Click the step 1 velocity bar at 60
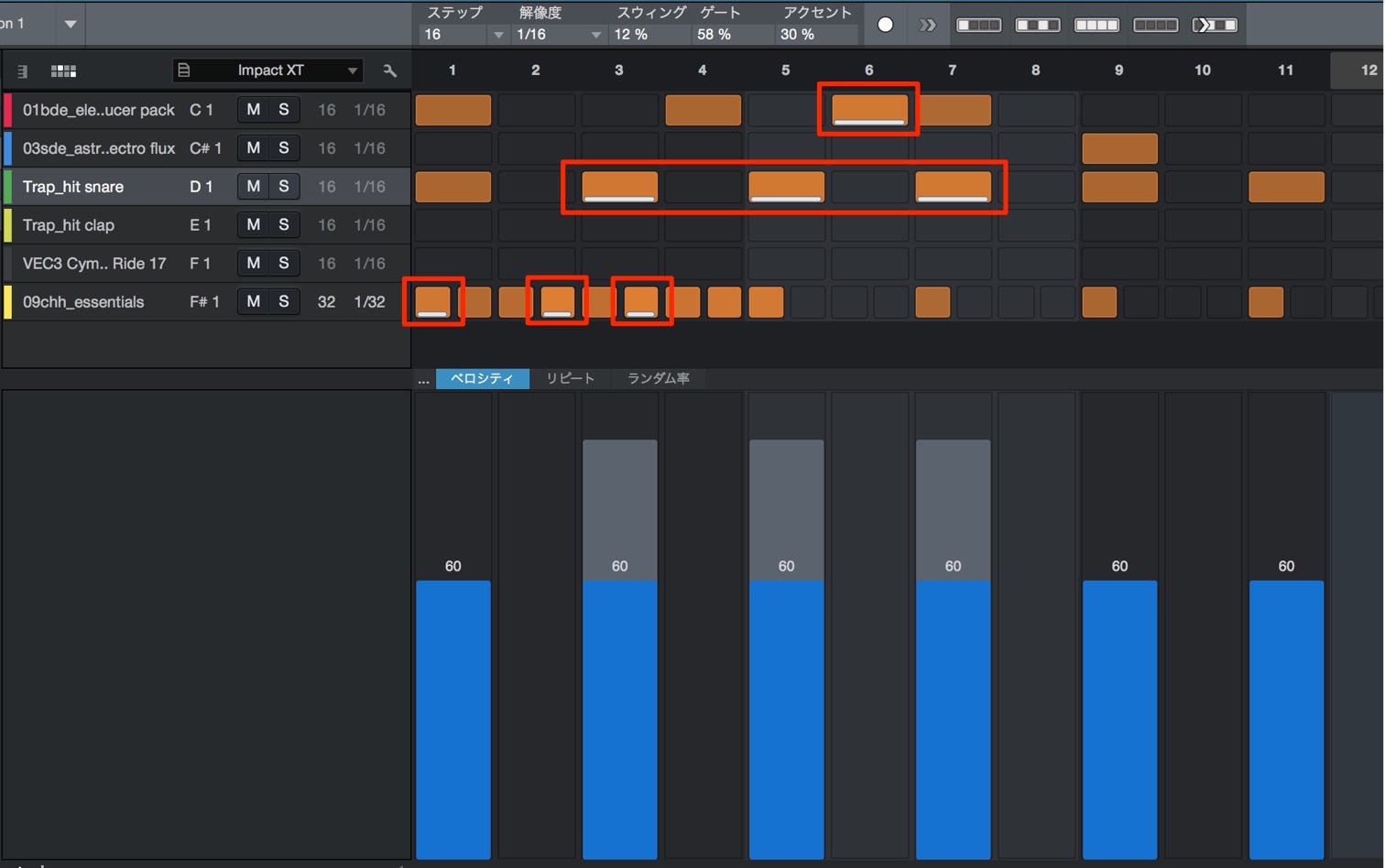 [453, 720]
